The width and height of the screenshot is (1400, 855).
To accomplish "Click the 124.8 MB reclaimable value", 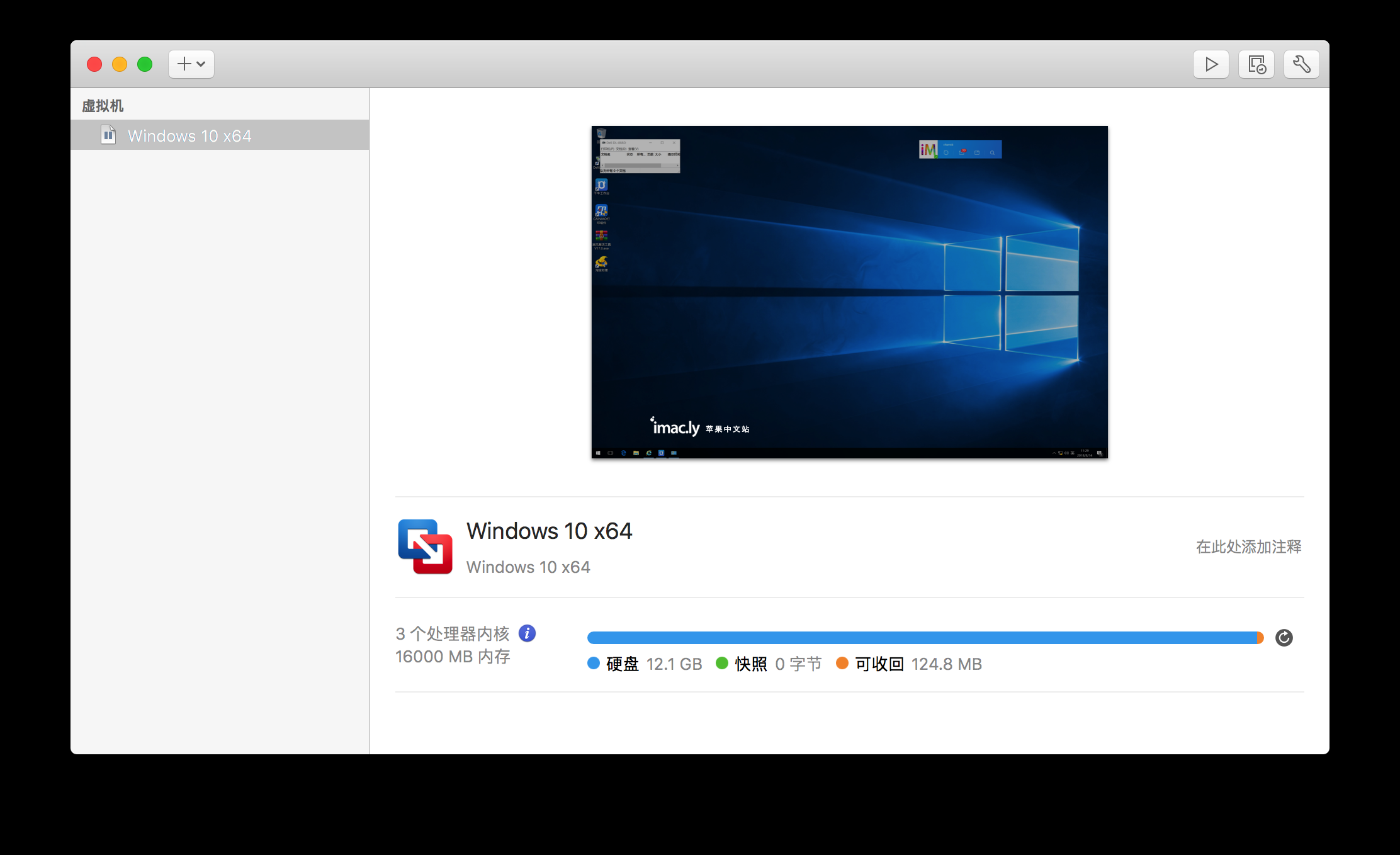I will pos(947,664).
